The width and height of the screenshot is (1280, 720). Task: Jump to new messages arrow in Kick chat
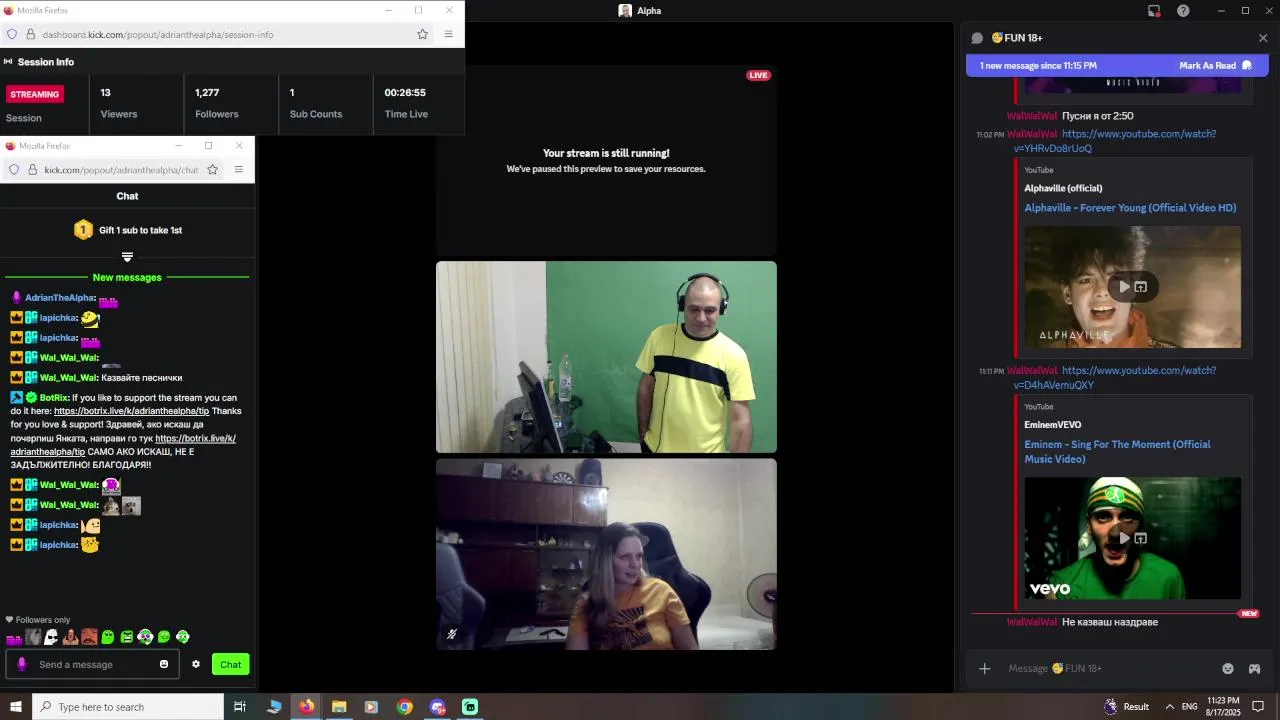coord(127,257)
